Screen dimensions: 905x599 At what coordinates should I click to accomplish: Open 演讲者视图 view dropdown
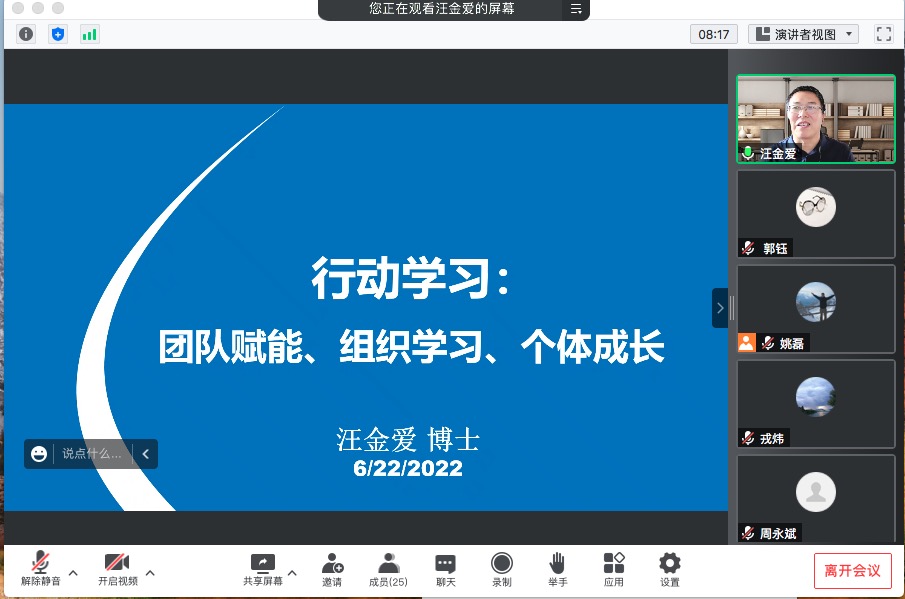click(803, 35)
